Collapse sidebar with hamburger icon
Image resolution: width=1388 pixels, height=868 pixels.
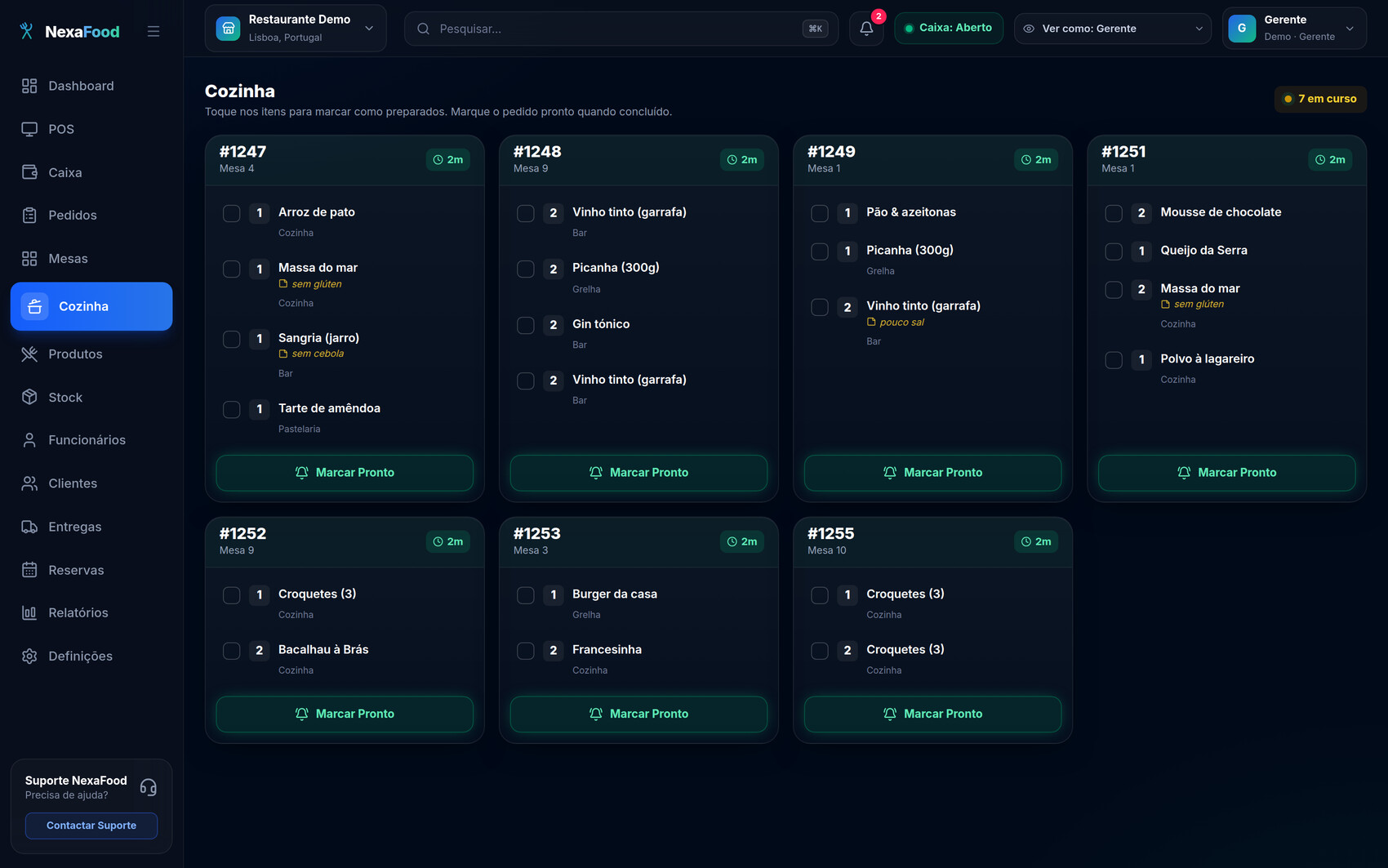coord(153,31)
